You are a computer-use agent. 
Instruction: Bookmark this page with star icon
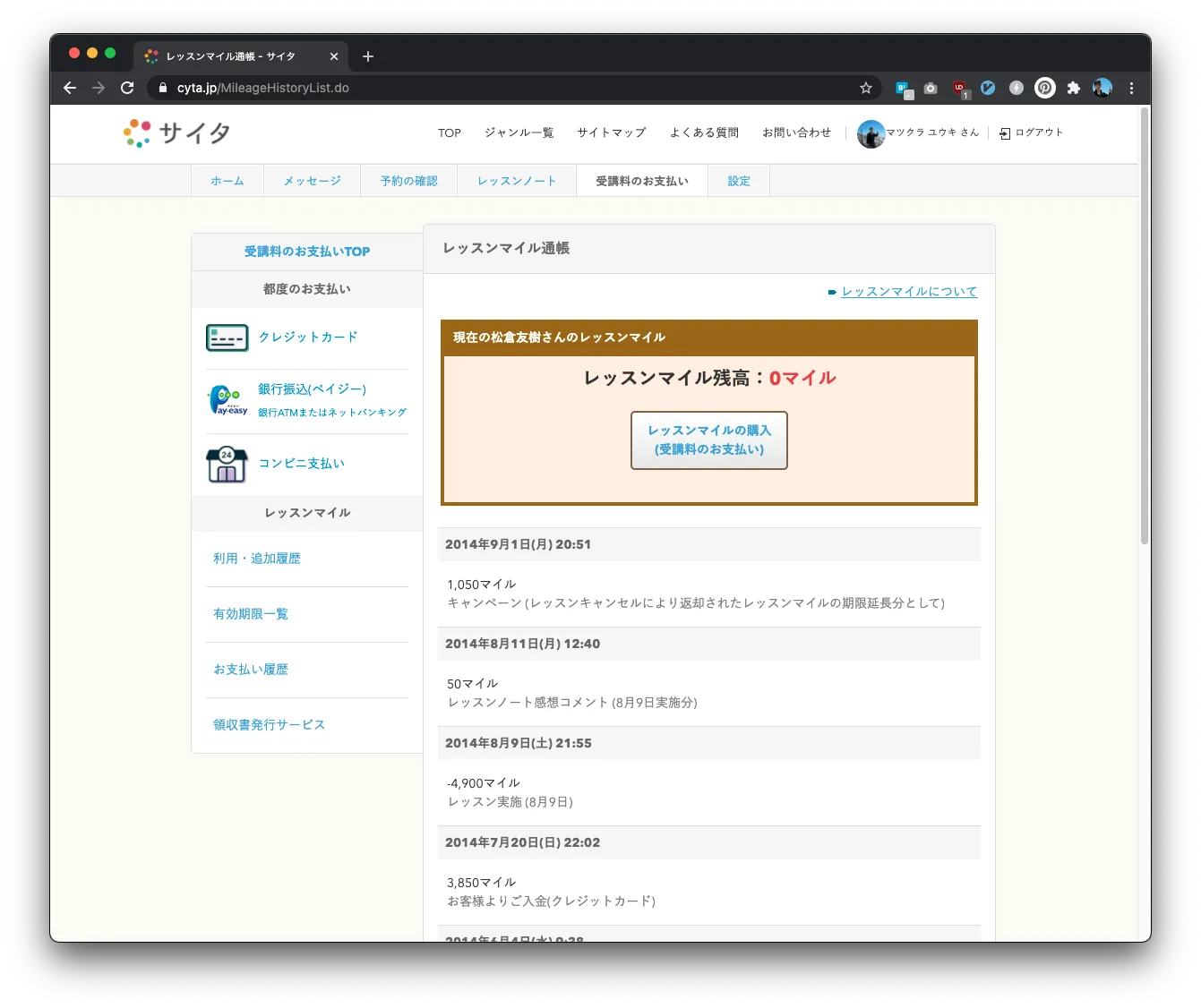(x=865, y=88)
